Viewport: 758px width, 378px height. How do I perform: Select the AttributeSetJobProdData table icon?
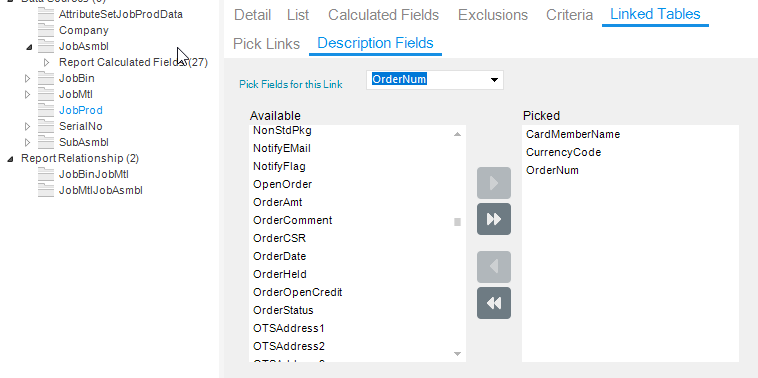(46, 15)
